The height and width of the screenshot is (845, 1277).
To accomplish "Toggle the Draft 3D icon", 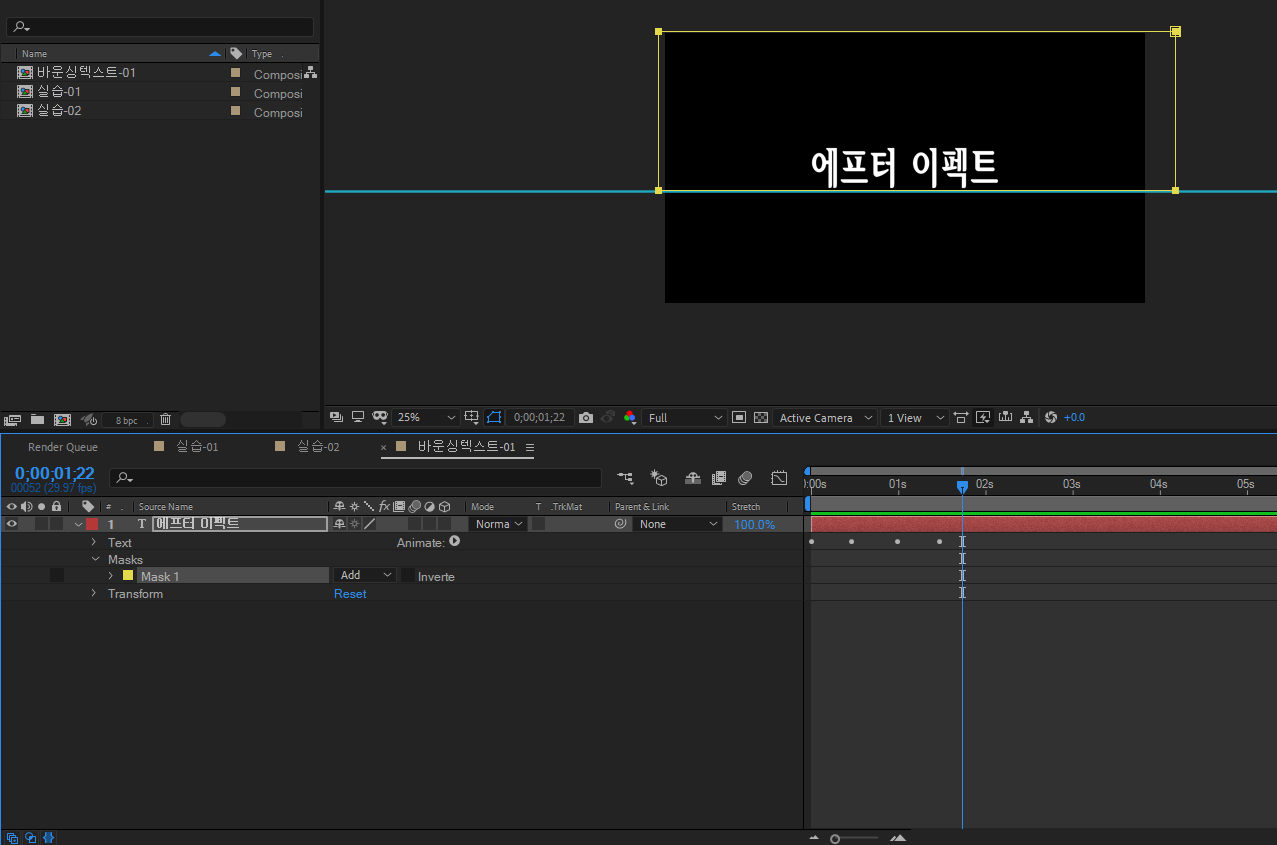I will coord(658,478).
